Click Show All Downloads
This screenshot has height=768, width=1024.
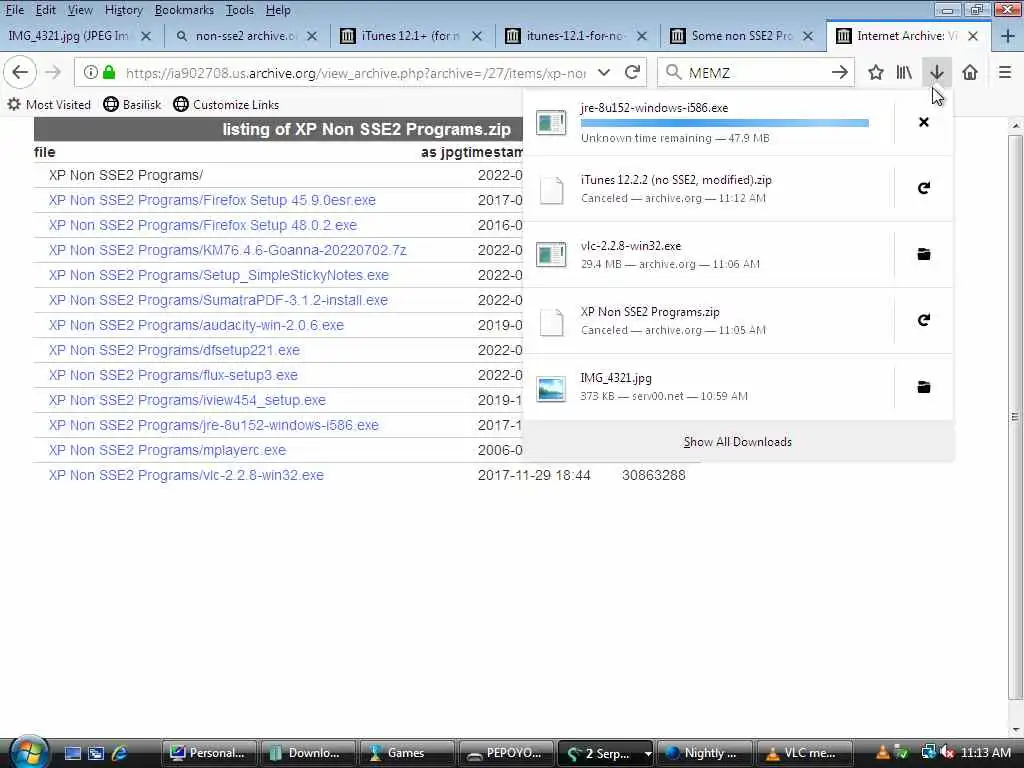pos(737,442)
